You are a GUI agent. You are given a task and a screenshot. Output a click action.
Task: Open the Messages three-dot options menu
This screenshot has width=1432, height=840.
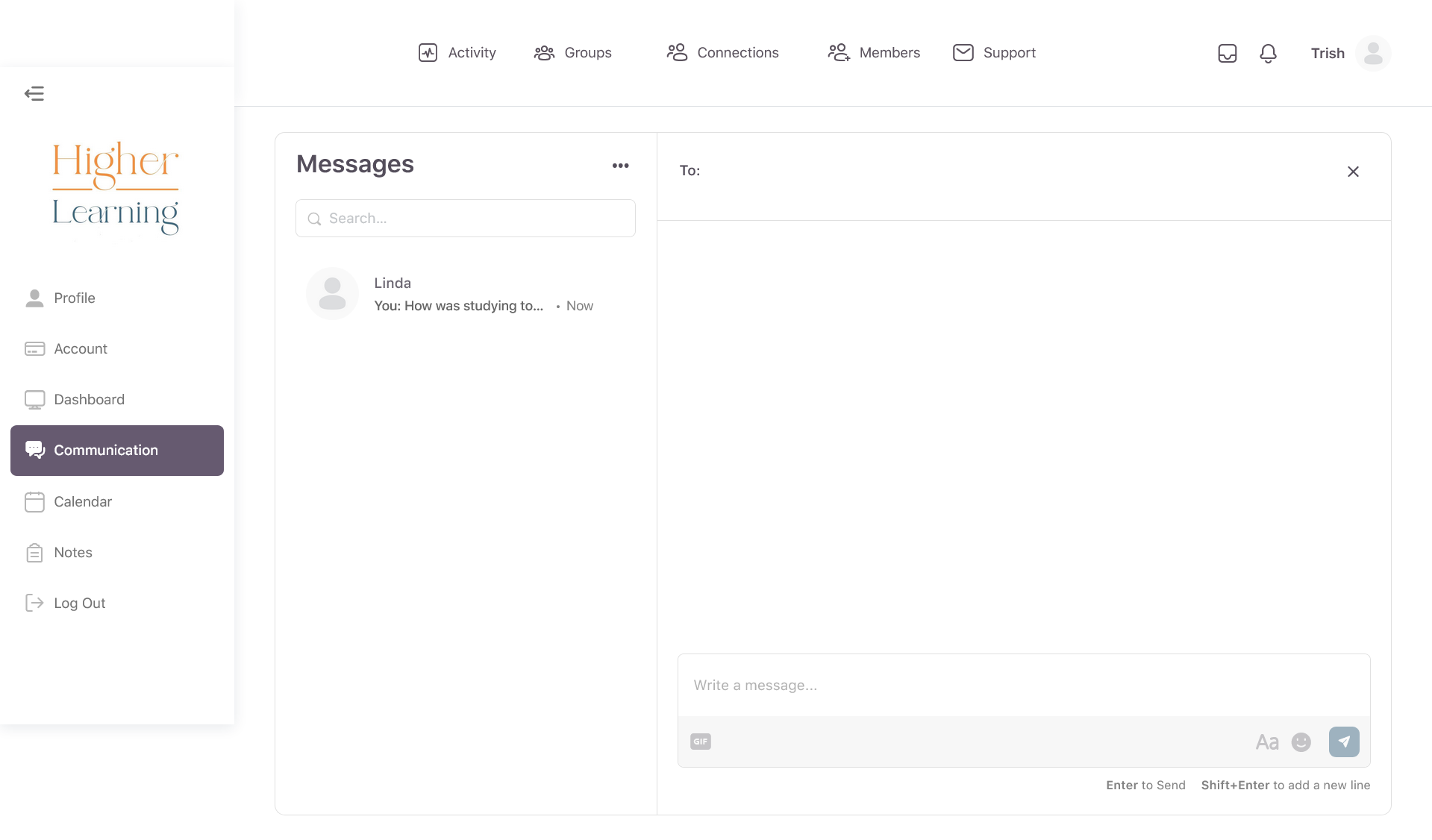click(x=620, y=166)
